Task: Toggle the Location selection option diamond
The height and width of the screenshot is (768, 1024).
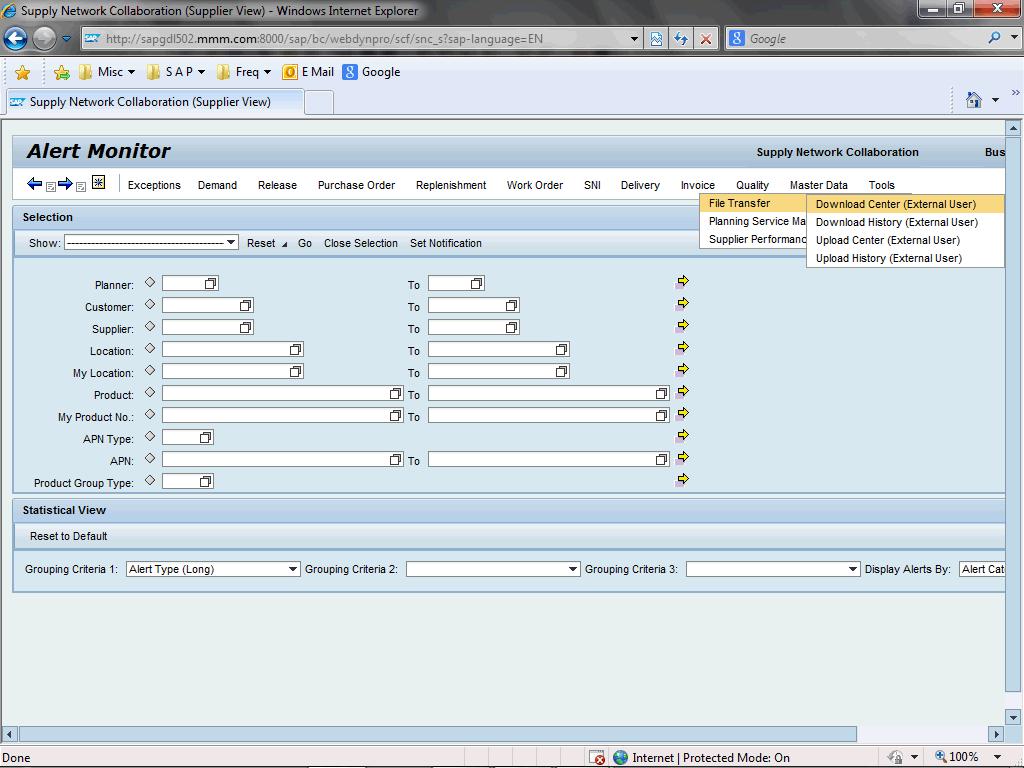Action: 150,348
